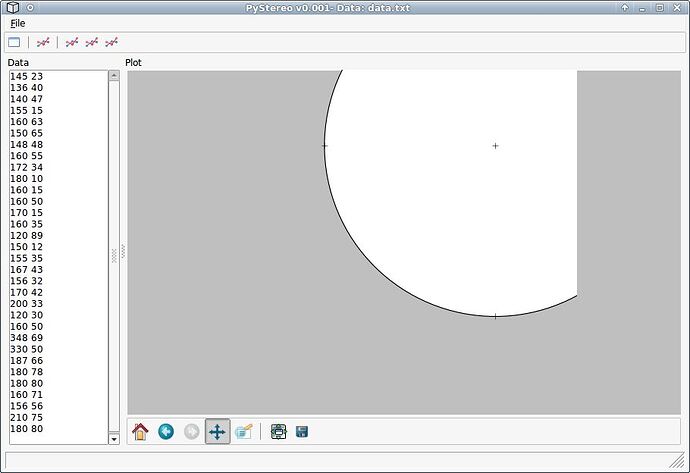Select data row '156 56'
Screen dimensions: 690x473
click(59, 407)
